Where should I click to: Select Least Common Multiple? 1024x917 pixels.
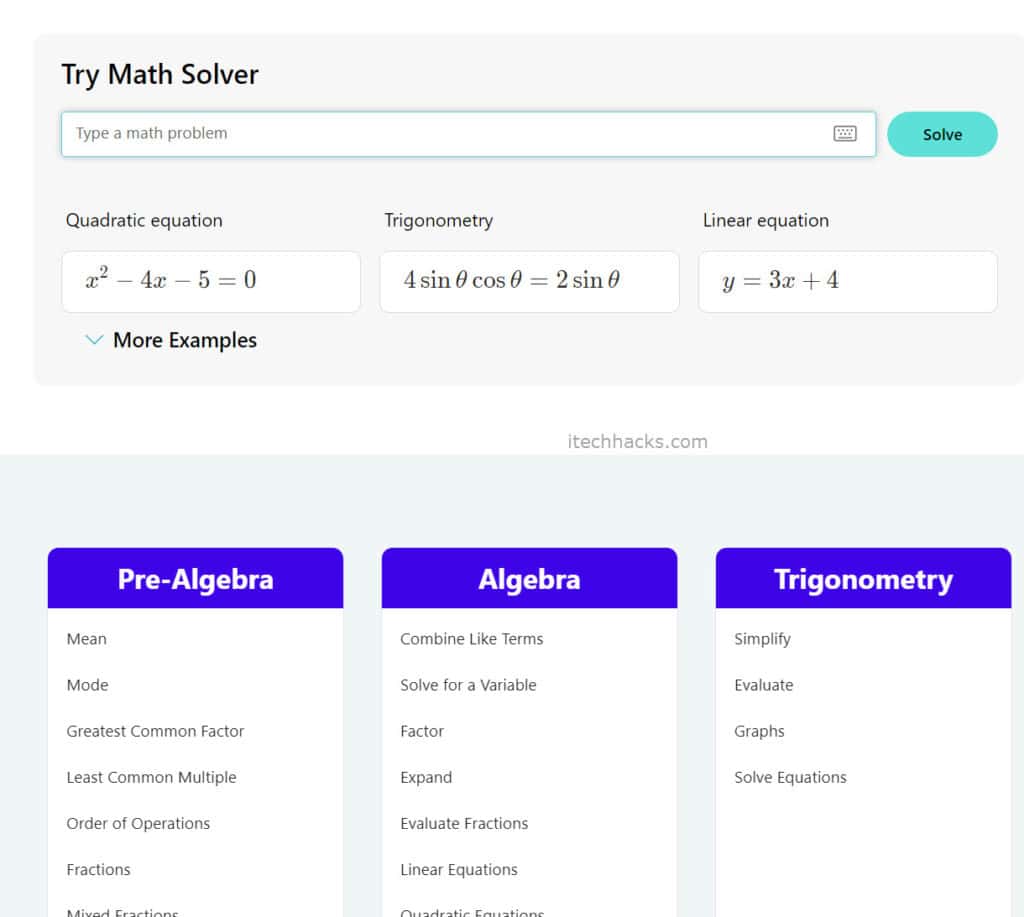pyautogui.click(x=151, y=777)
